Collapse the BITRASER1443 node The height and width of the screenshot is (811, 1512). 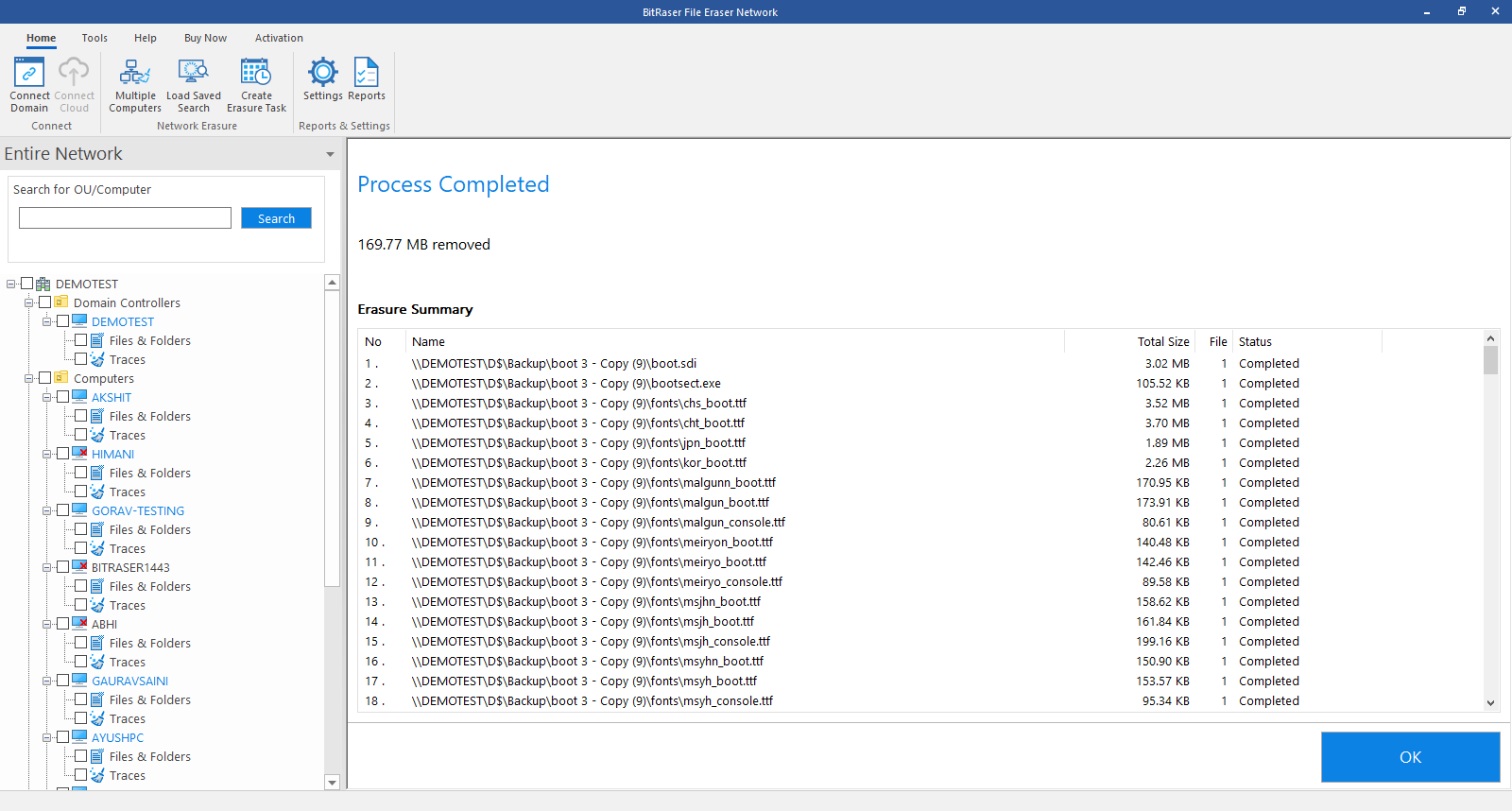[x=47, y=567]
